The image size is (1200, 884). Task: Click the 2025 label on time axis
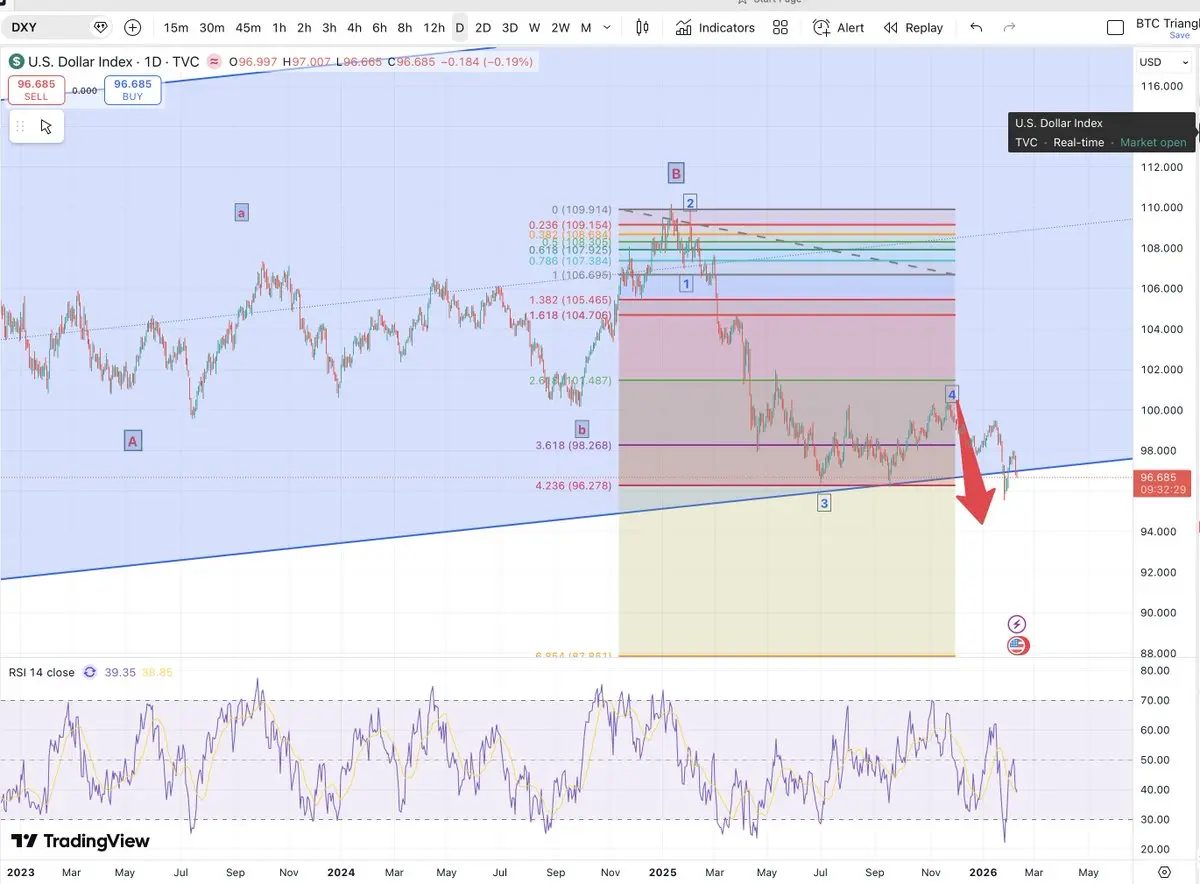(x=662, y=872)
